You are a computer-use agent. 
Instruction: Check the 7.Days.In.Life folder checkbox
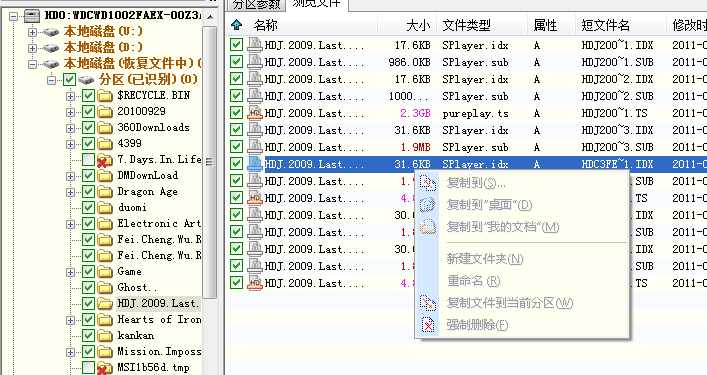click(88, 160)
